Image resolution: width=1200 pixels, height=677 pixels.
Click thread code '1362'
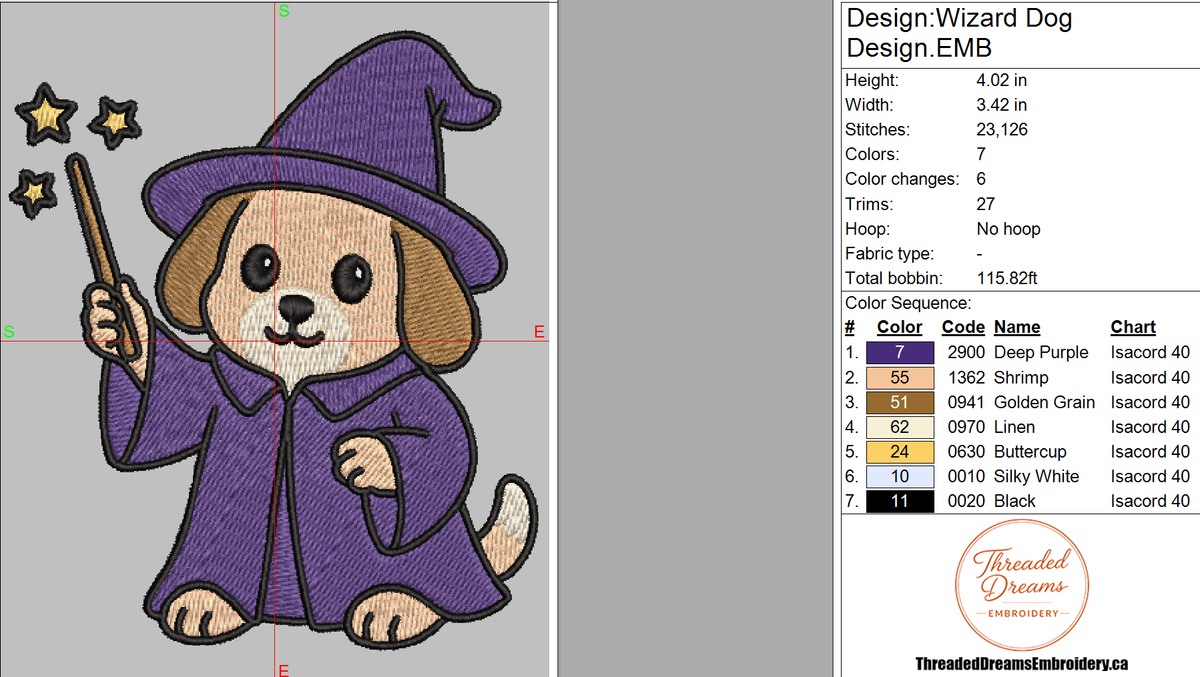[x=967, y=378]
